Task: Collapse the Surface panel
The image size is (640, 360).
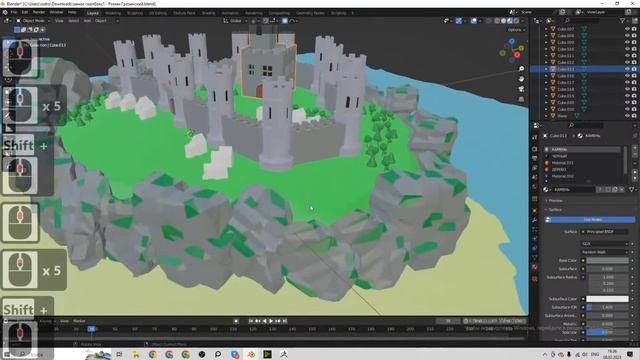Action: click(x=554, y=210)
